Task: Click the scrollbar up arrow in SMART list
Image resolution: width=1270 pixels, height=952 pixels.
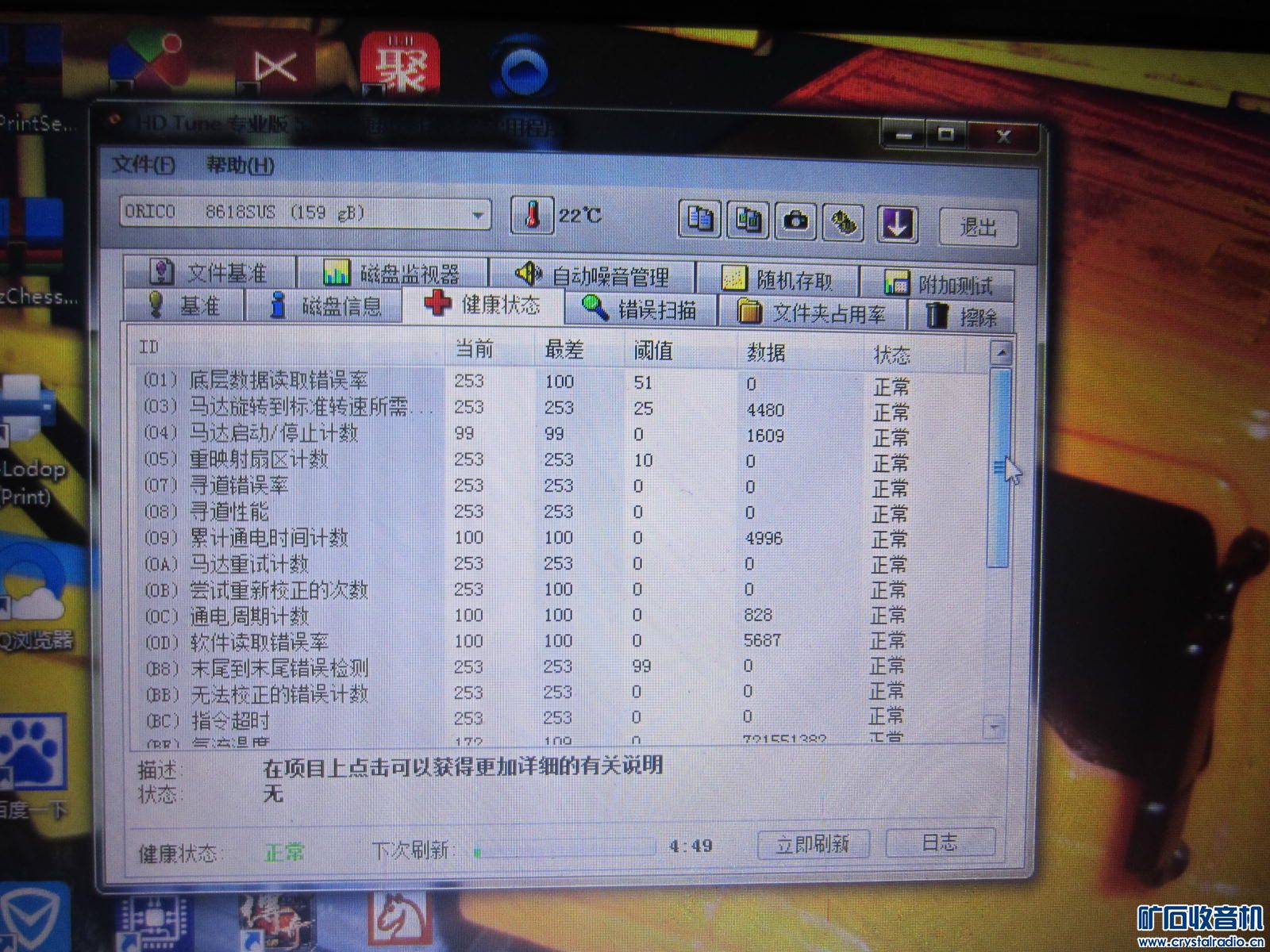Action: [x=1002, y=352]
